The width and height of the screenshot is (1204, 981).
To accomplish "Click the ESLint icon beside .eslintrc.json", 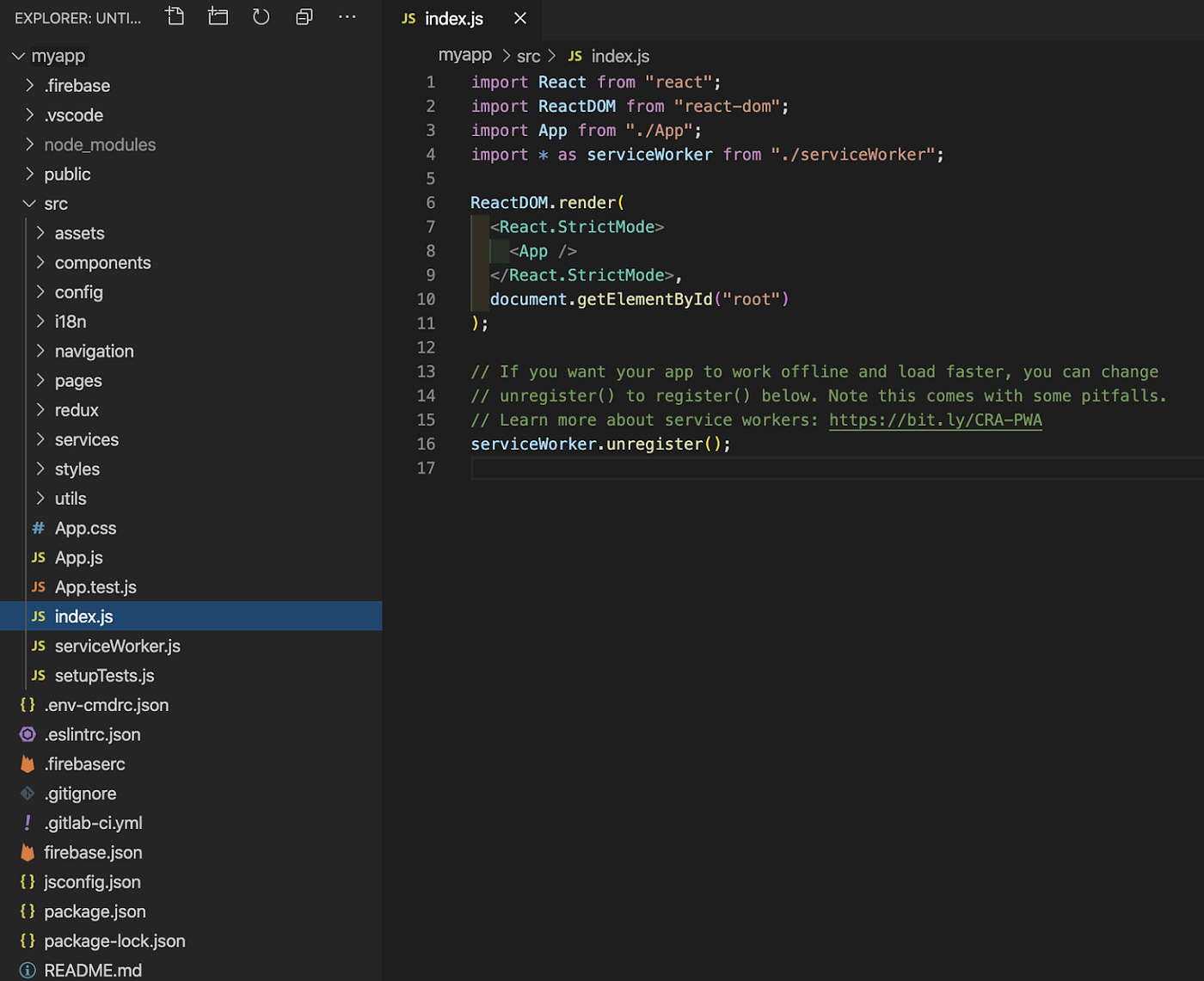I will (x=27, y=734).
